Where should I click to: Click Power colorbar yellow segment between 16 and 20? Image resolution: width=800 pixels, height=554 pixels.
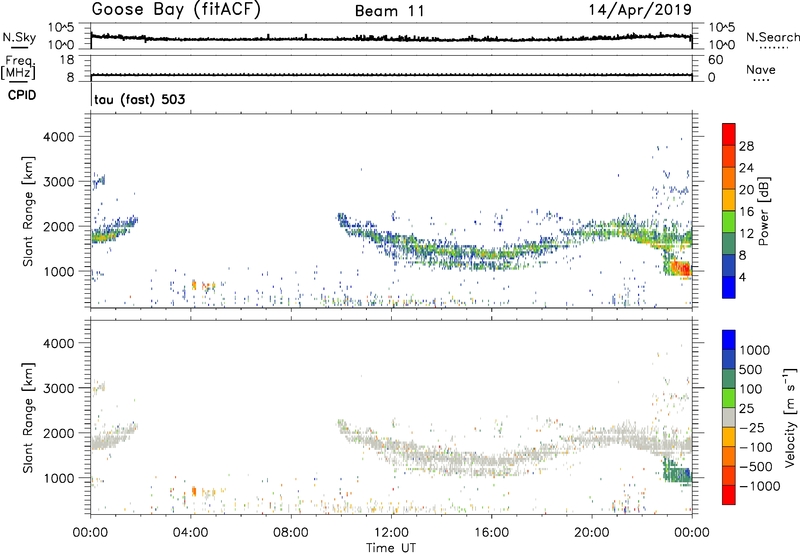click(x=729, y=199)
